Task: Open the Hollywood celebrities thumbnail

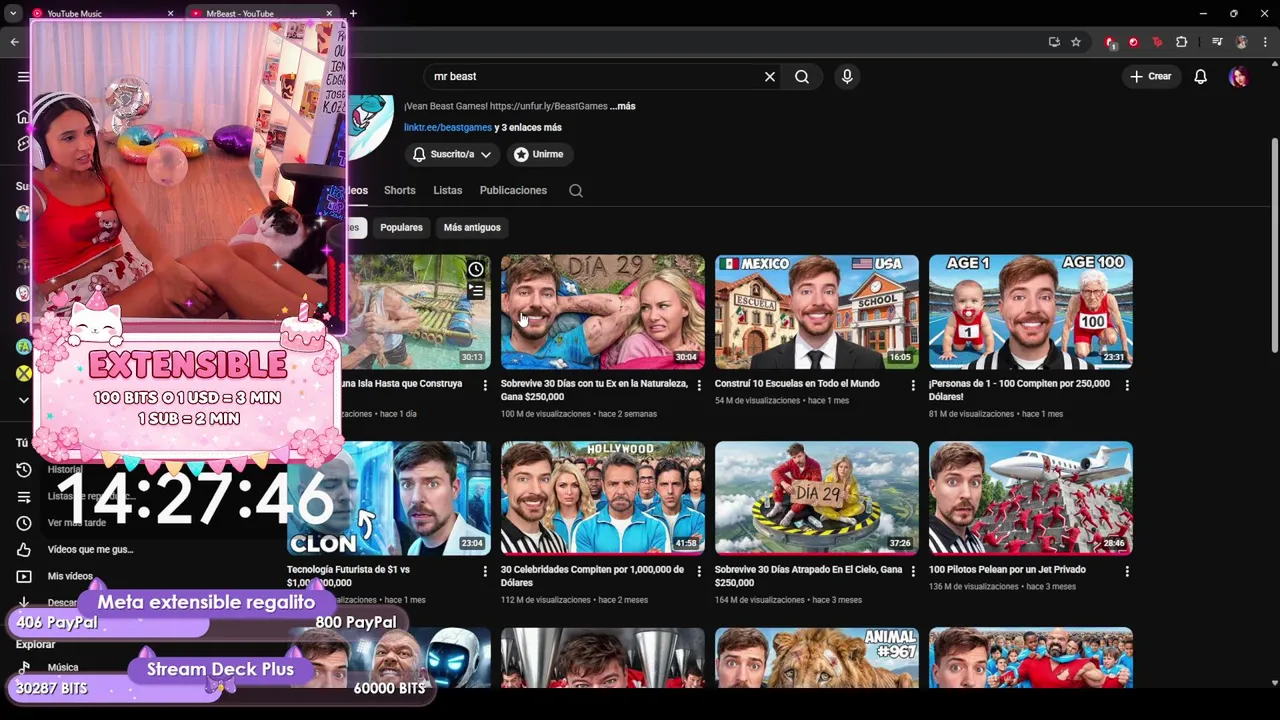Action: point(603,498)
